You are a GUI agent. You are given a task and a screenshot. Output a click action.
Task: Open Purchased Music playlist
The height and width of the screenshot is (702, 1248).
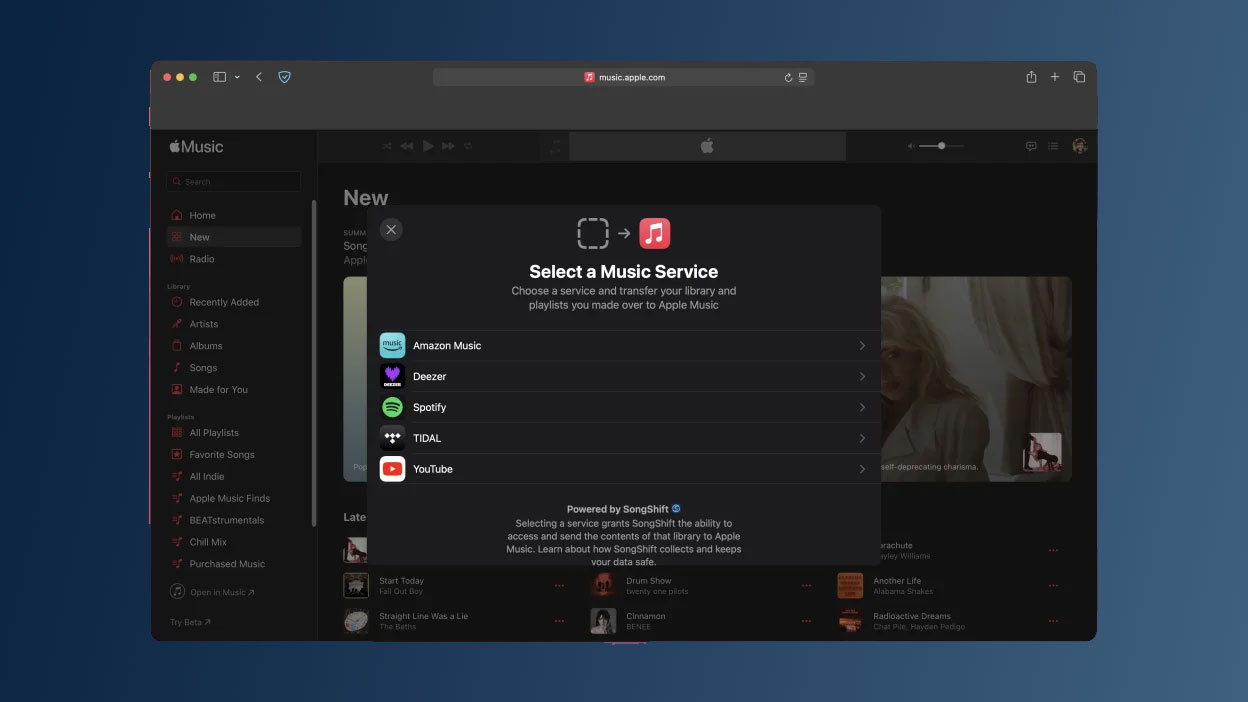(x=233, y=564)
